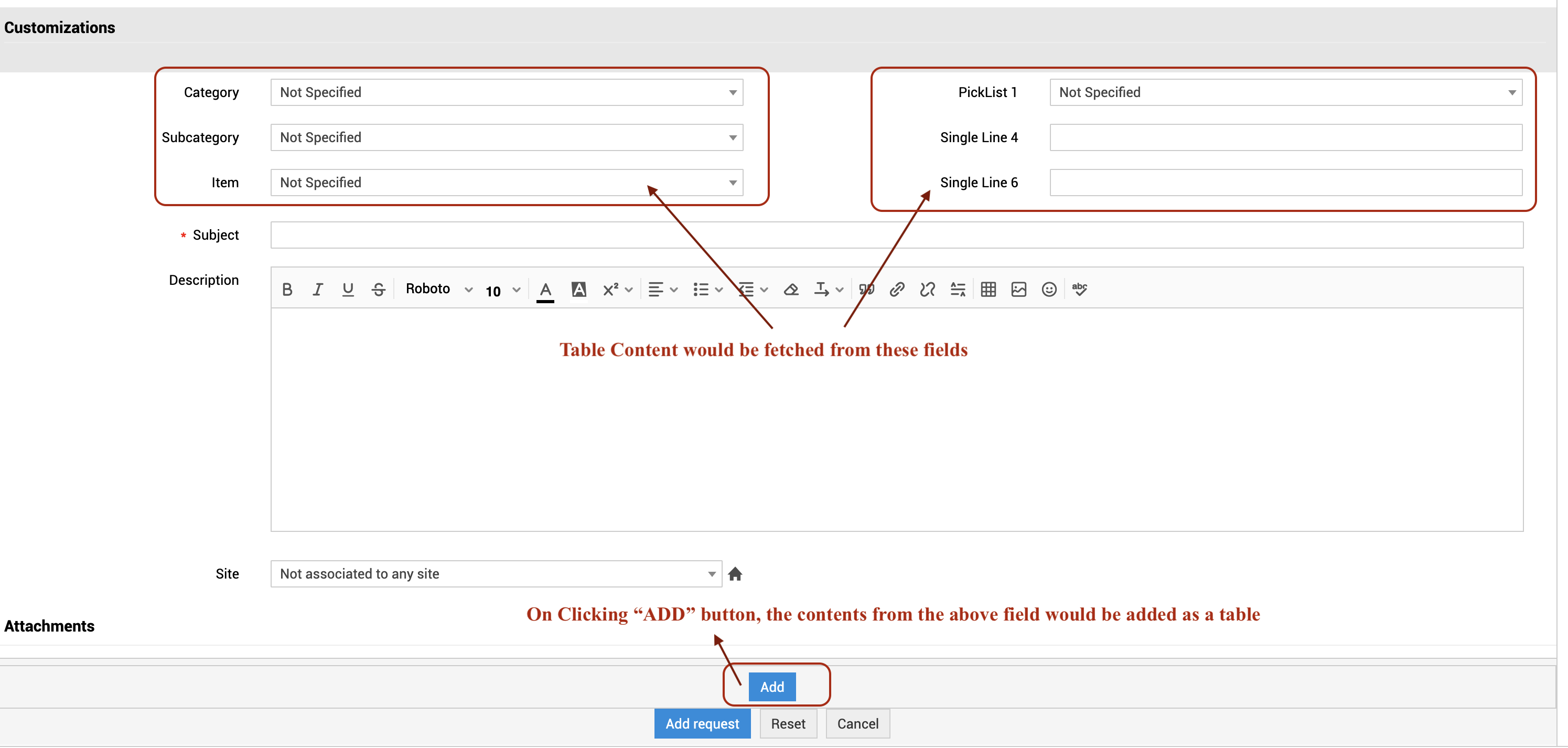Open the emoji smiley picker

1049,290
